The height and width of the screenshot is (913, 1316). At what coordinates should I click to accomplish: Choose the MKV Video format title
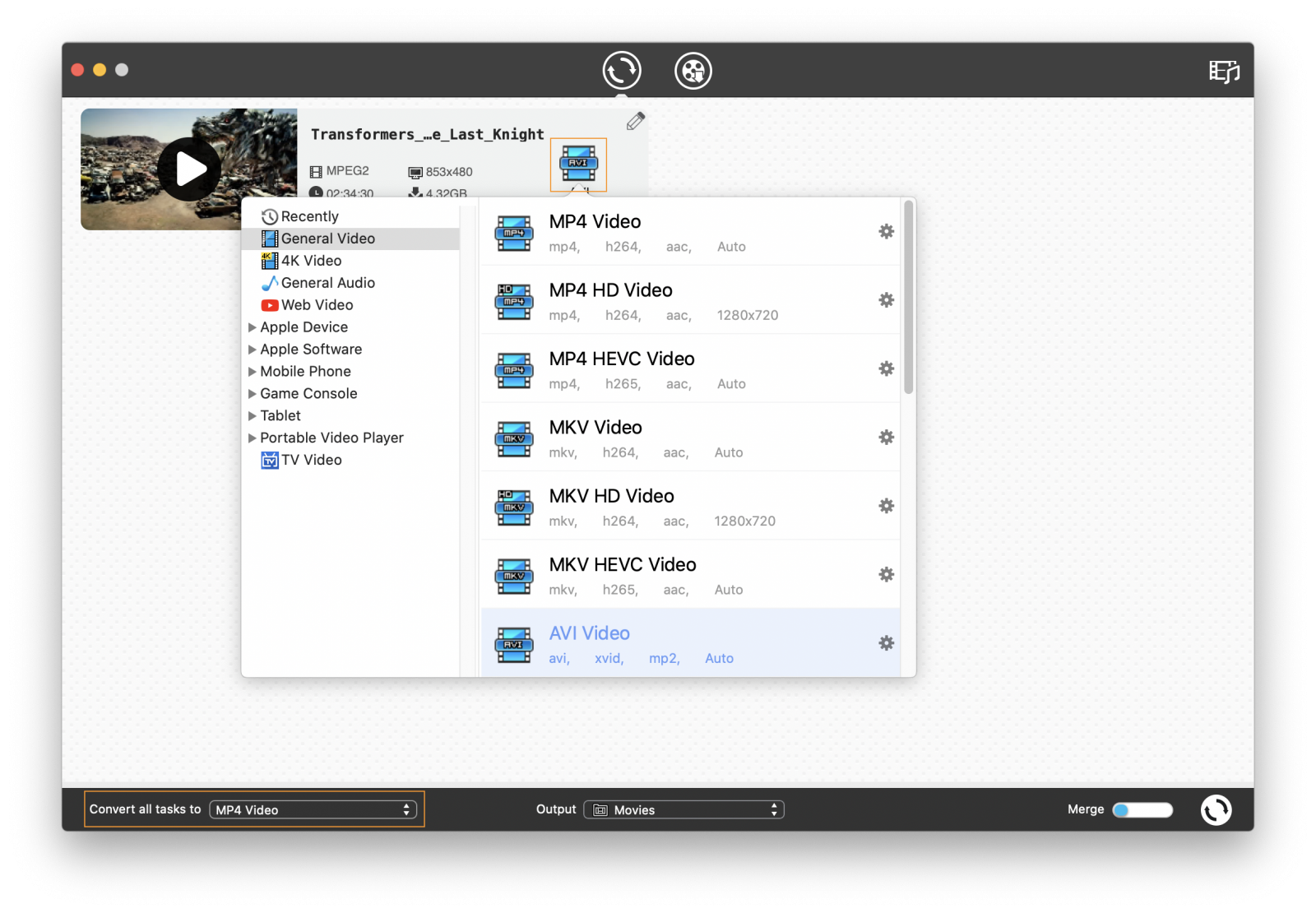[x=595, y=428]
